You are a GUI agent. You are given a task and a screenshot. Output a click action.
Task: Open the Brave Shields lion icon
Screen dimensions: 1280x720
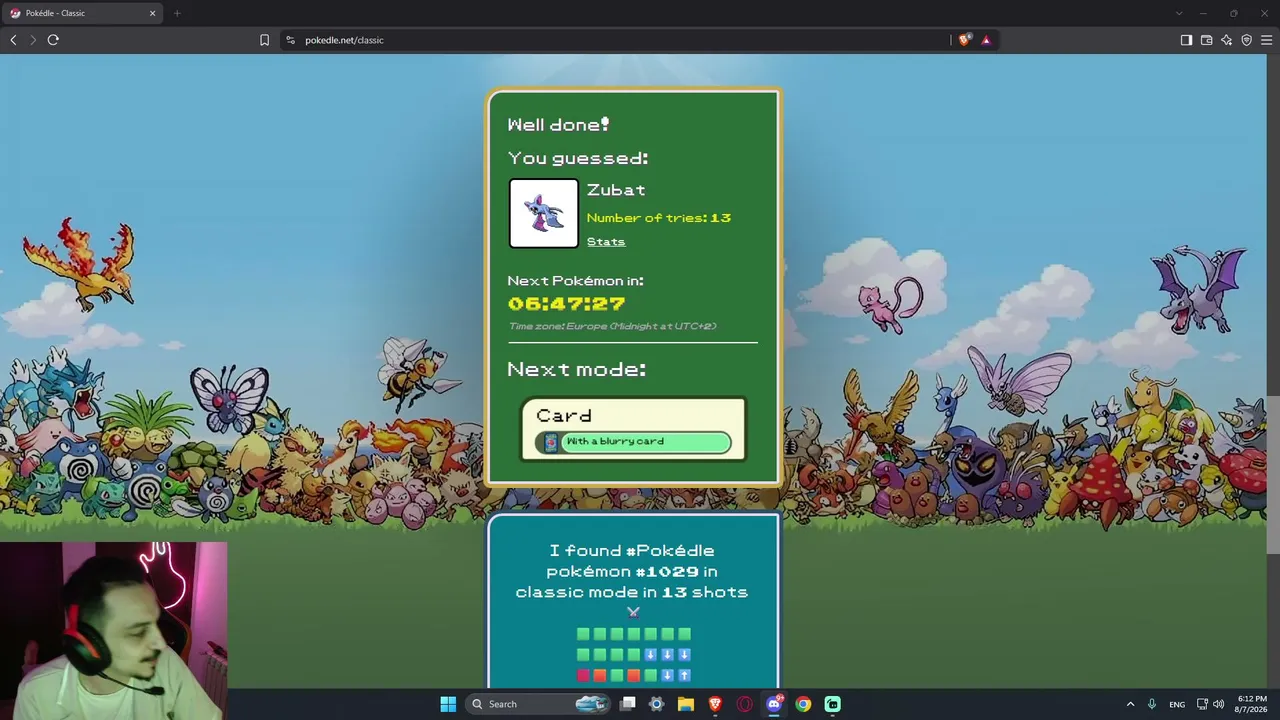[x=964, y=40]
